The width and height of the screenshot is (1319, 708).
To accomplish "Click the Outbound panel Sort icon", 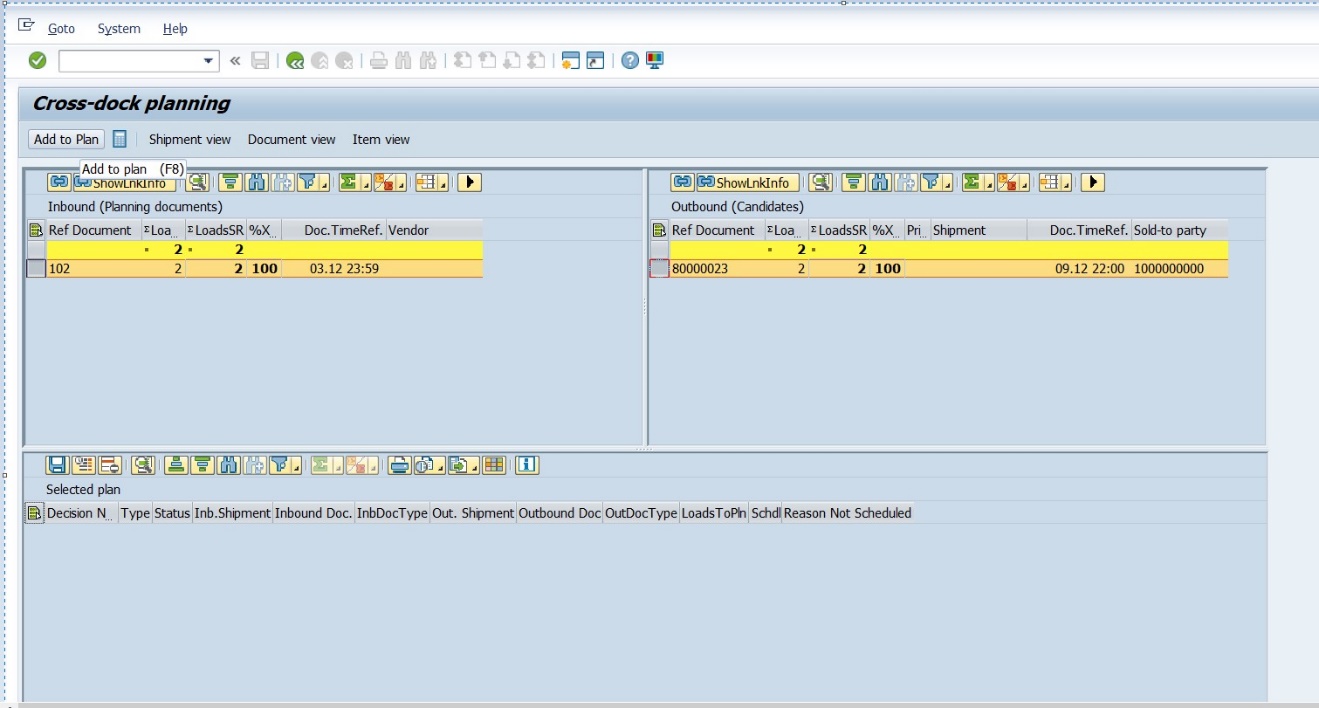I will coord(853,182).
